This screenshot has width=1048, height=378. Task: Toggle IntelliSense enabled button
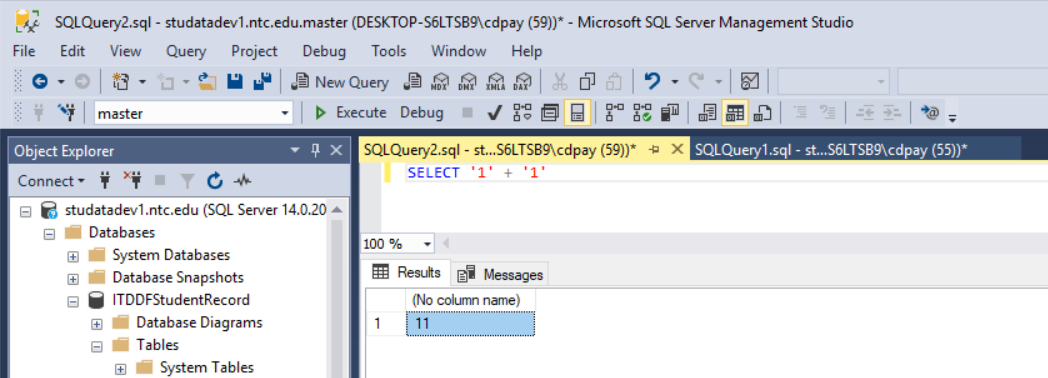point(577,113)
